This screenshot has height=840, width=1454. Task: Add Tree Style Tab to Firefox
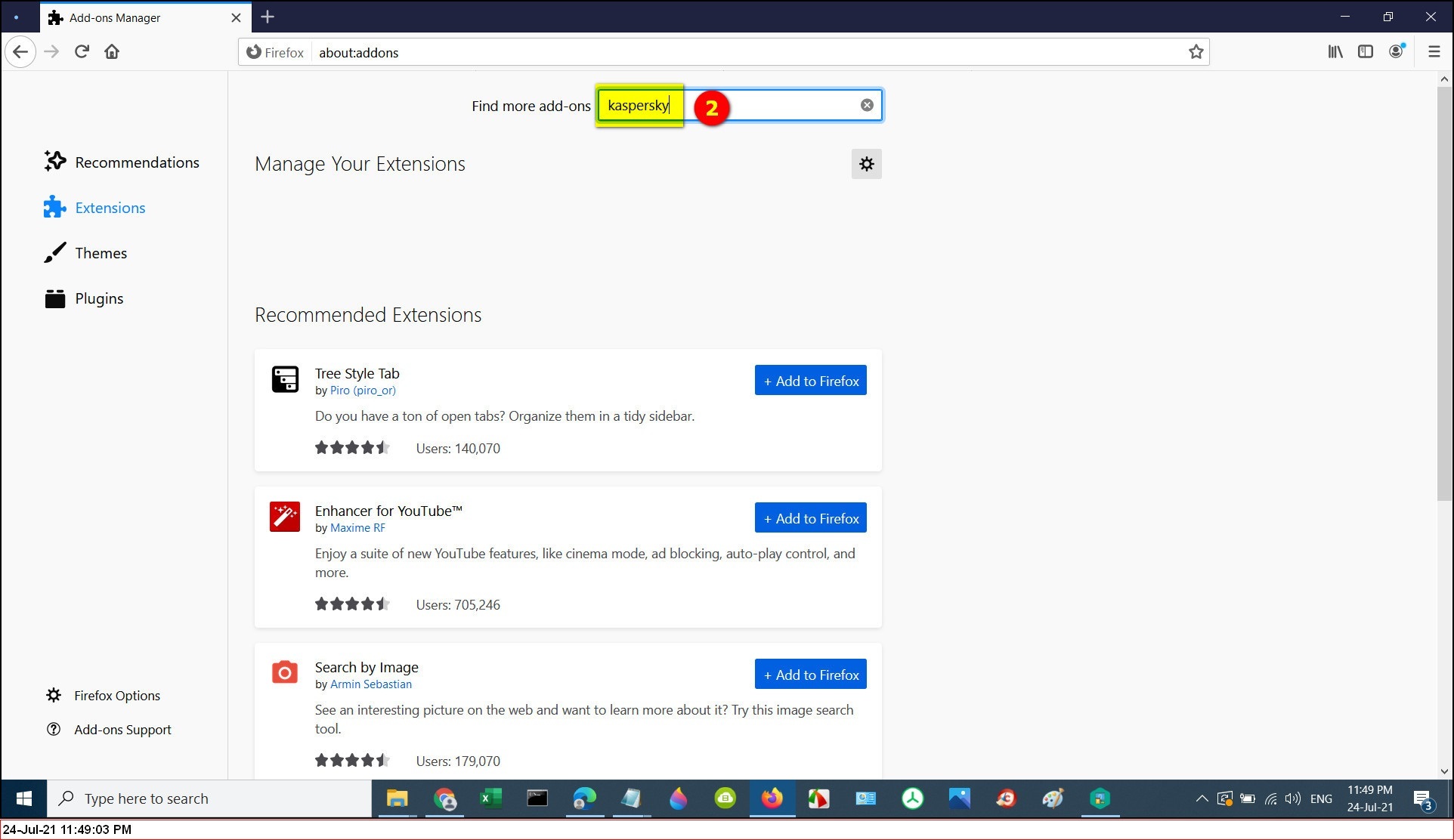pyautogui.click(x=810, y=381)
